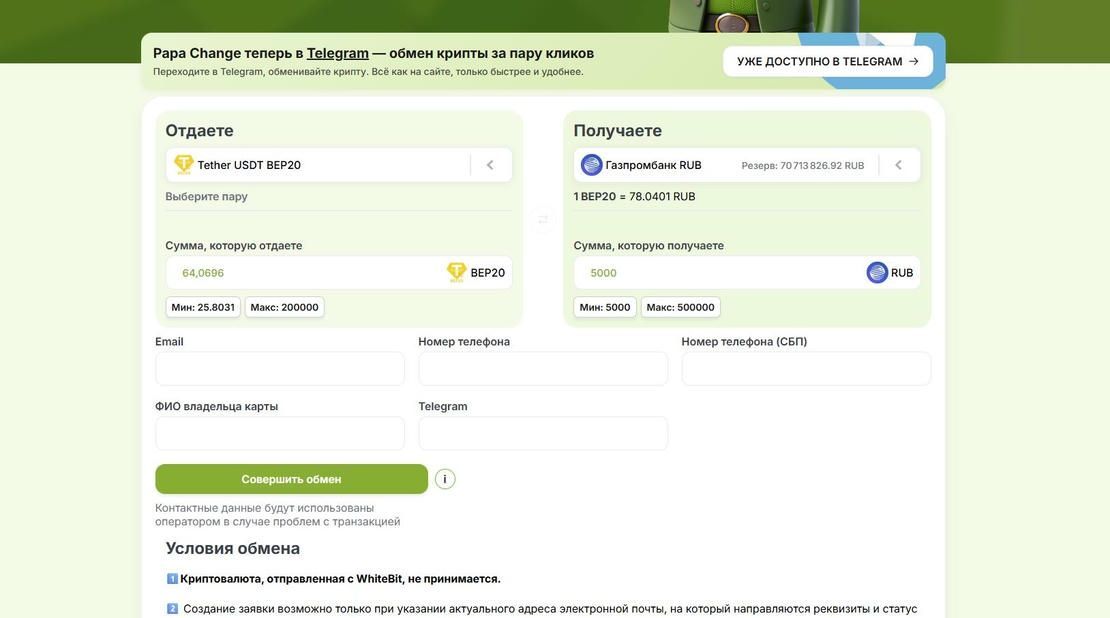Expand the receive currency selector chevron
Image resolution: width=1110 pixels, height=618 pixels.
tap(898, 165)
